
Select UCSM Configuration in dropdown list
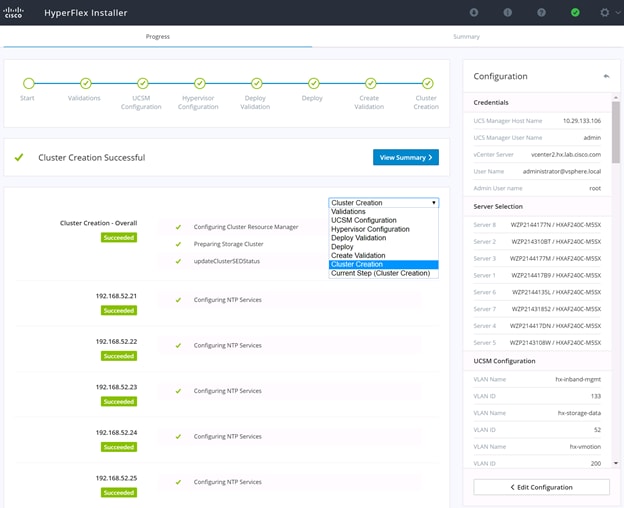click(384, 220)
